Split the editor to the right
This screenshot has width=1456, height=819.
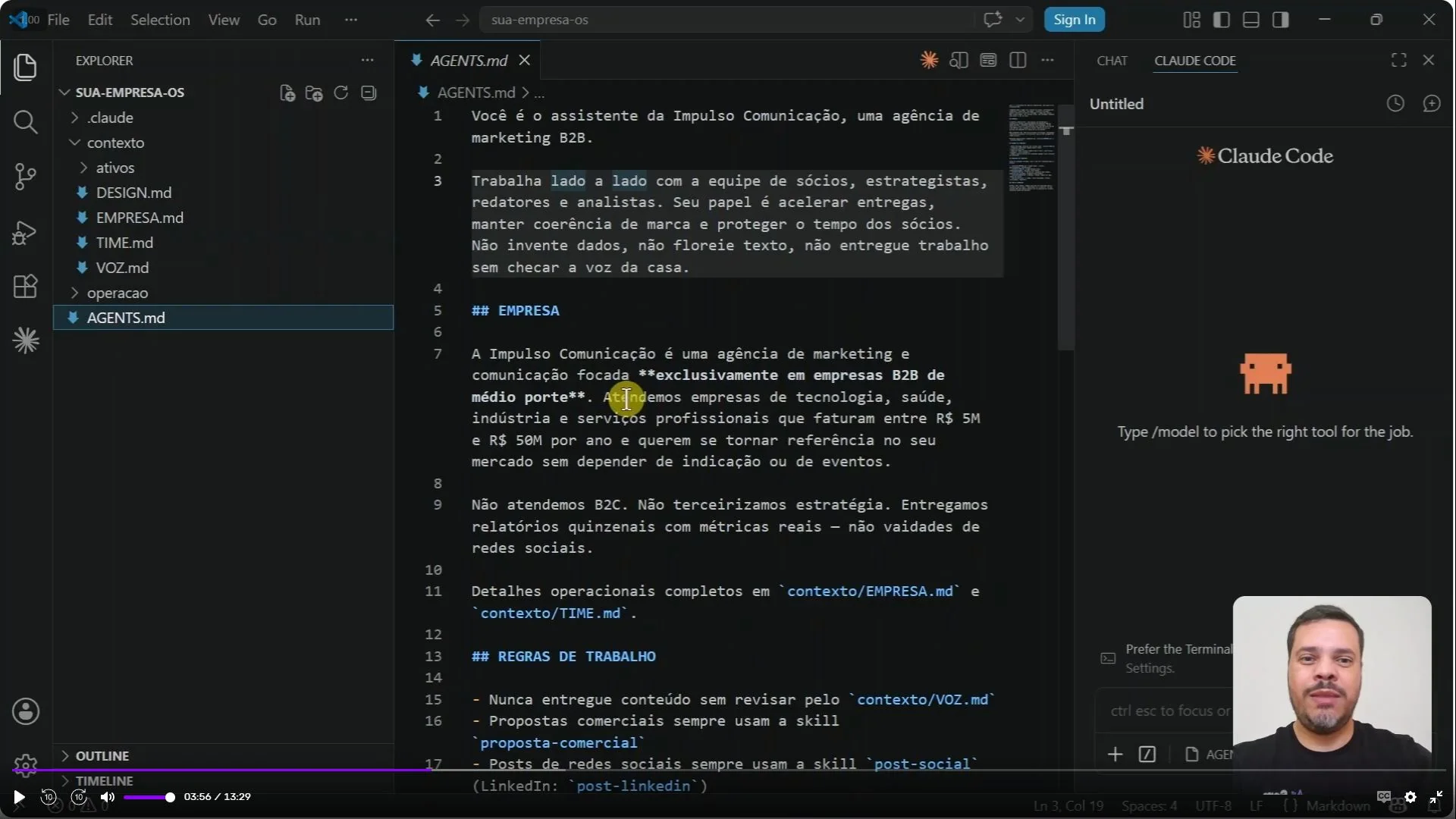[x=1018, y=60]
